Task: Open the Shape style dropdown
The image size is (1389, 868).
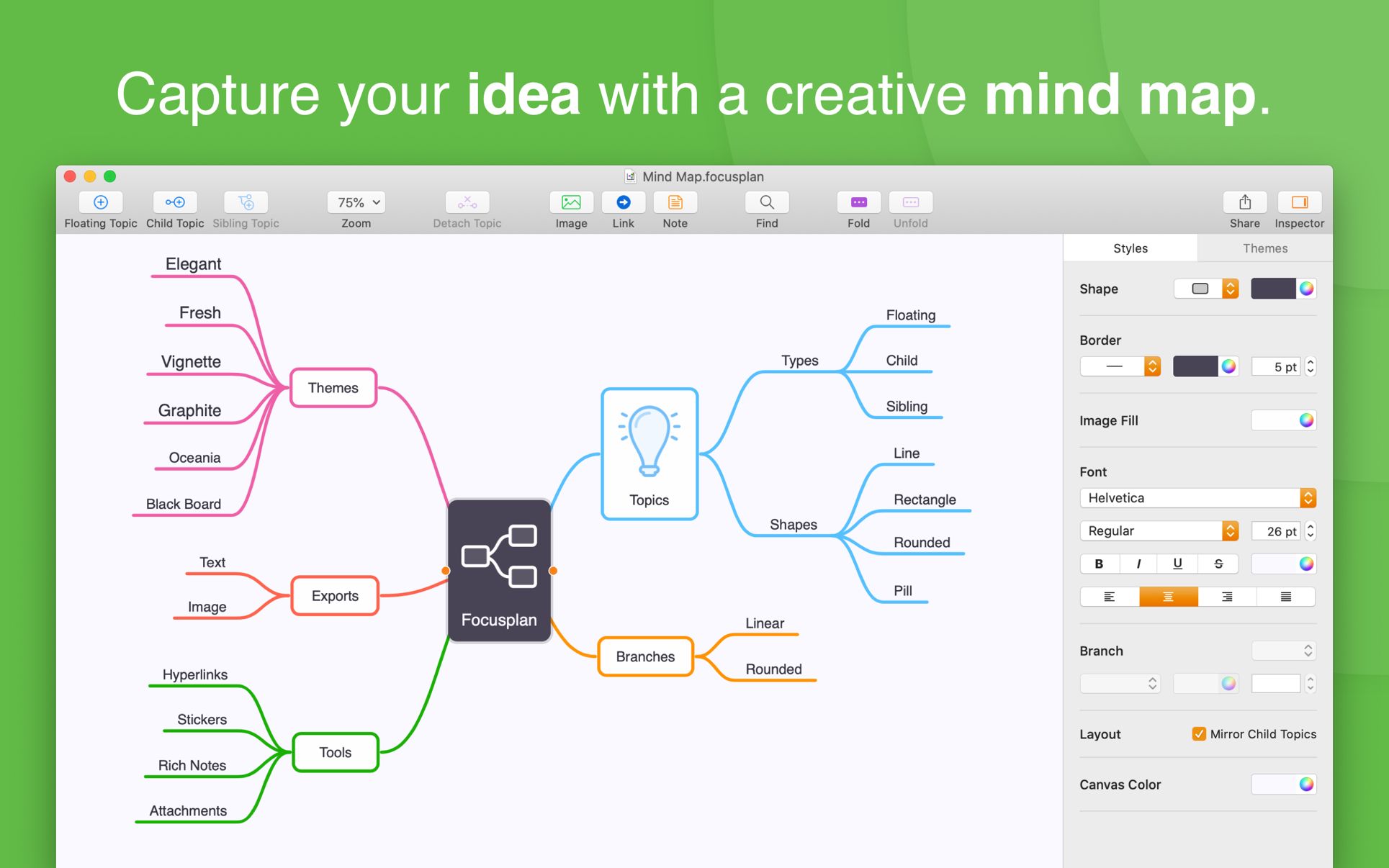Action: pyautogui.click(x=1206, y=289)
